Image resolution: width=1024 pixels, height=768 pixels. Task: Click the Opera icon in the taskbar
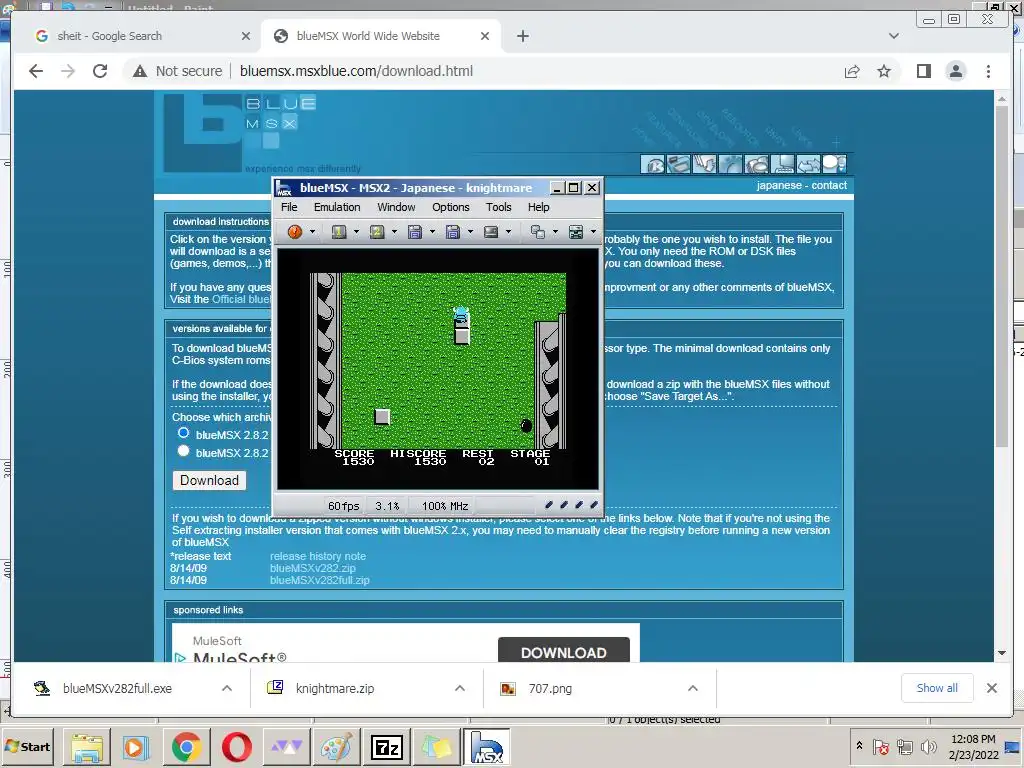[x=236, y=747]
